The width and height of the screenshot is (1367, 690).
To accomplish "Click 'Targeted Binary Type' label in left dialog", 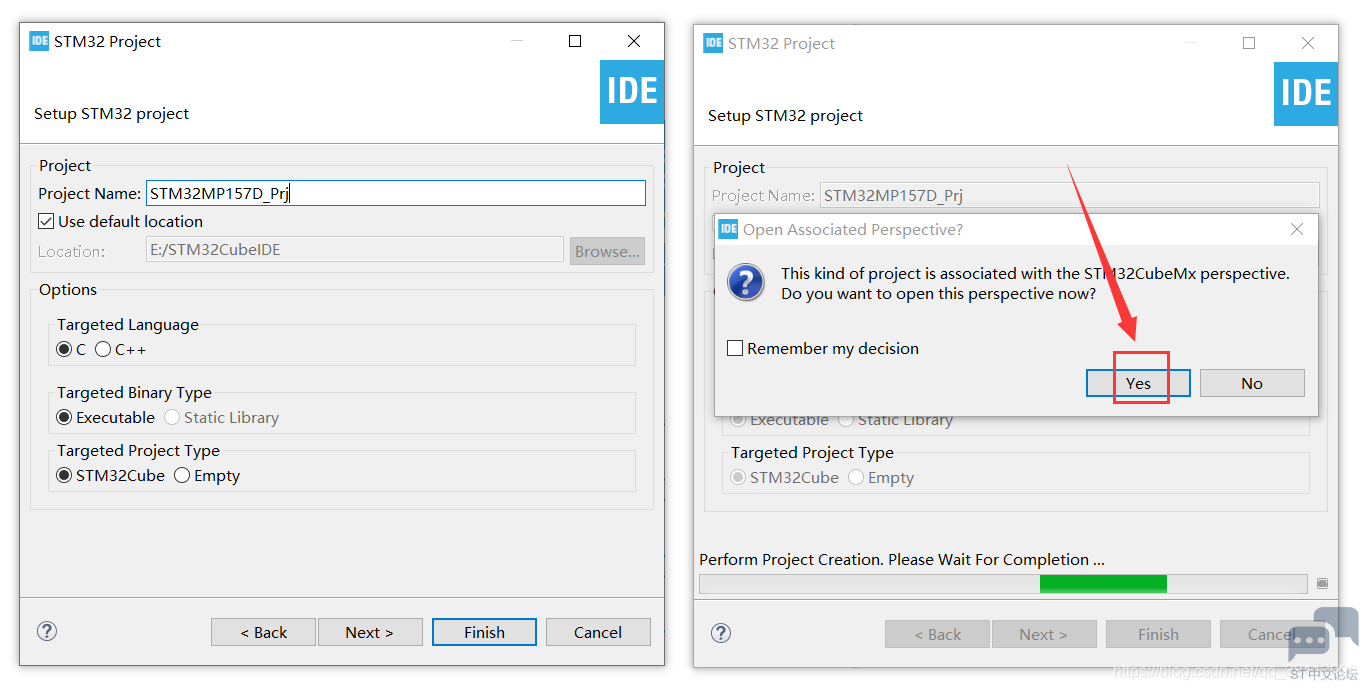I will [134, 392].
